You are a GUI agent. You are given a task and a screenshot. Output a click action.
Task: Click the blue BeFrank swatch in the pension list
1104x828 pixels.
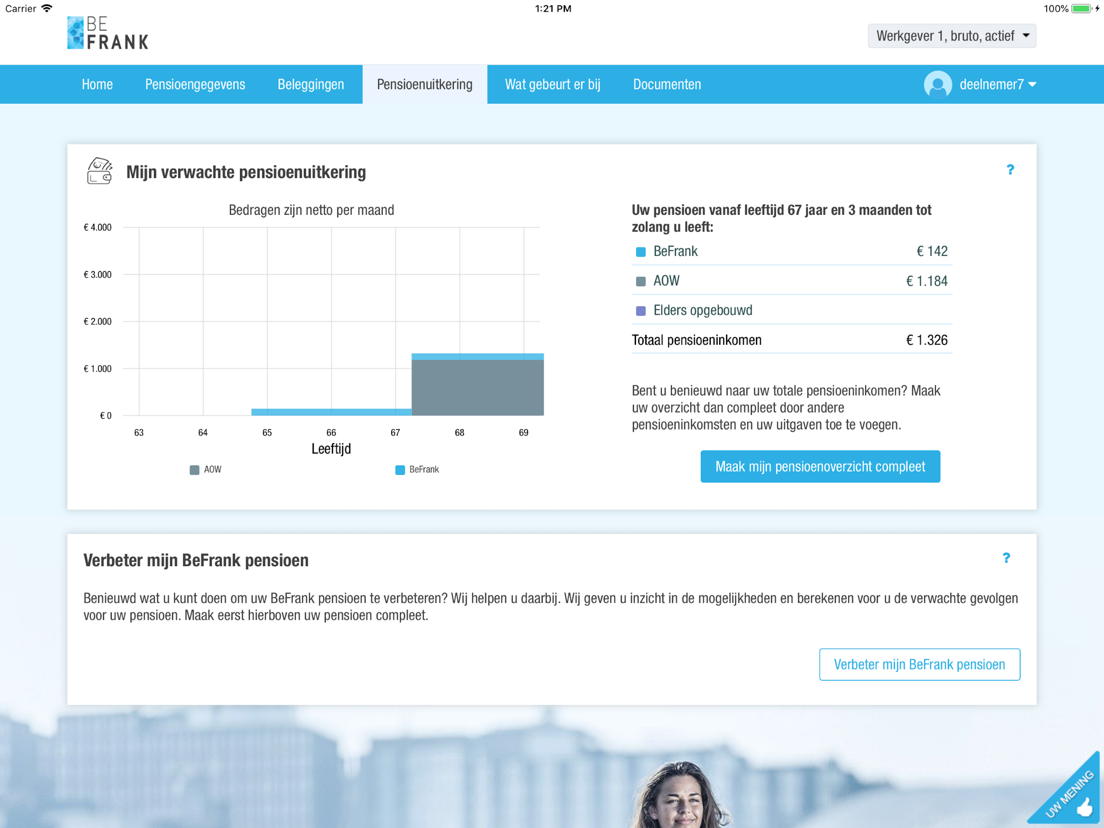coord(641,252)
